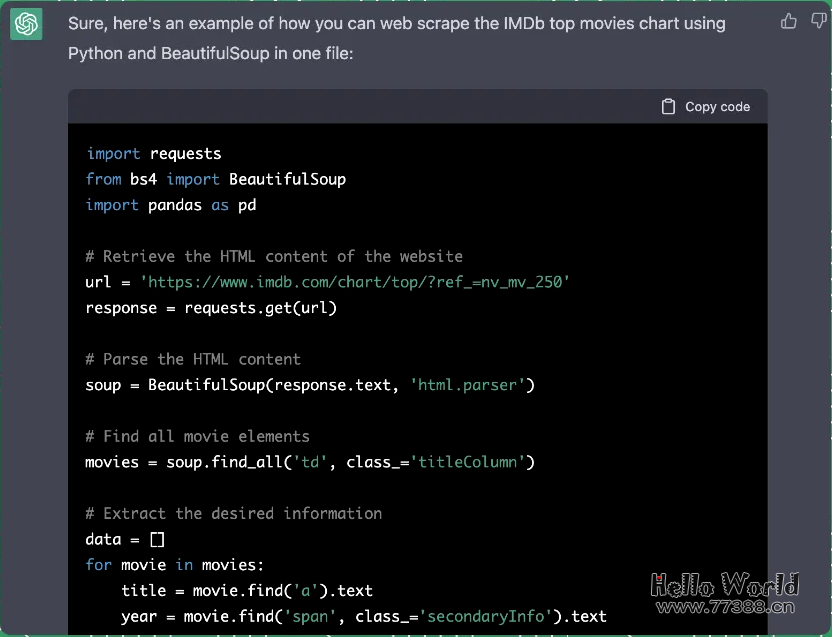832x637 pixels.
Task: Click the www.77388.cn watermark link
Action: [x=725, y=606]
